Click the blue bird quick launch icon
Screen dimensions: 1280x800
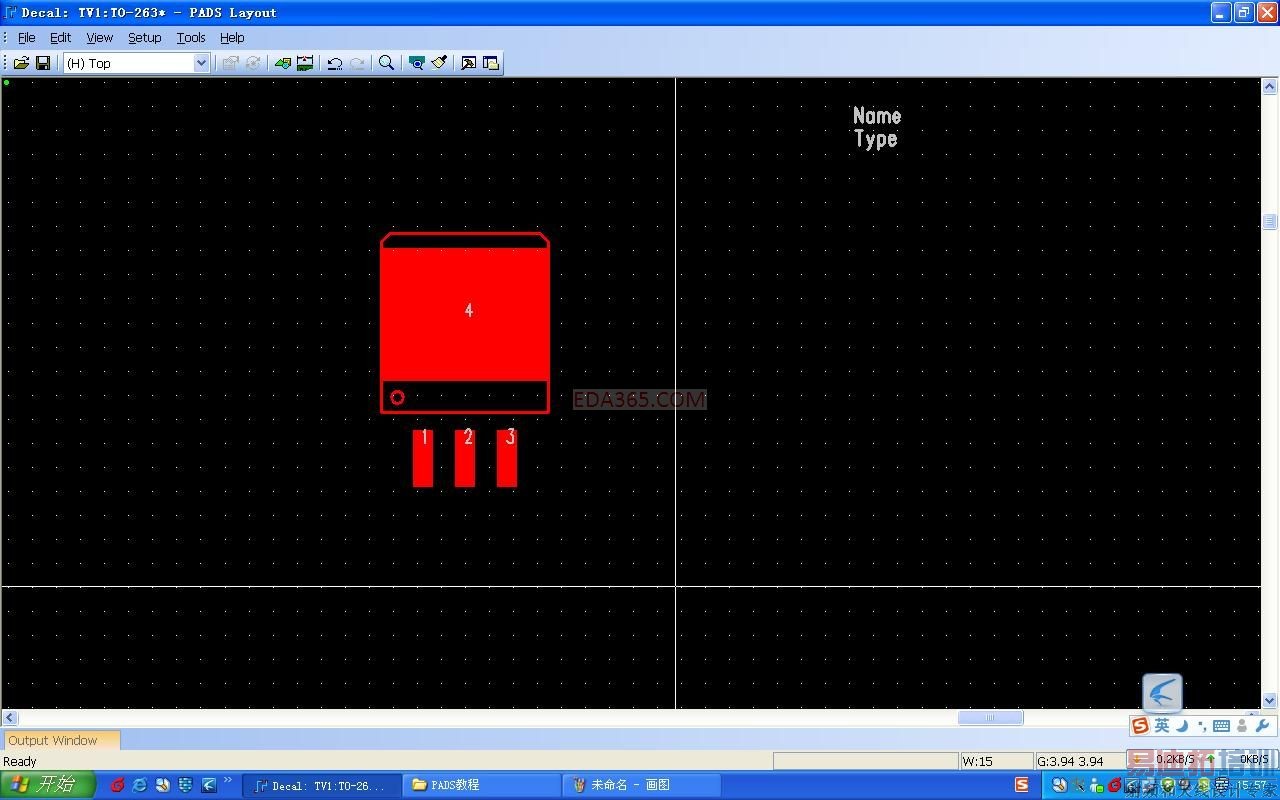[x=209, y=785]
